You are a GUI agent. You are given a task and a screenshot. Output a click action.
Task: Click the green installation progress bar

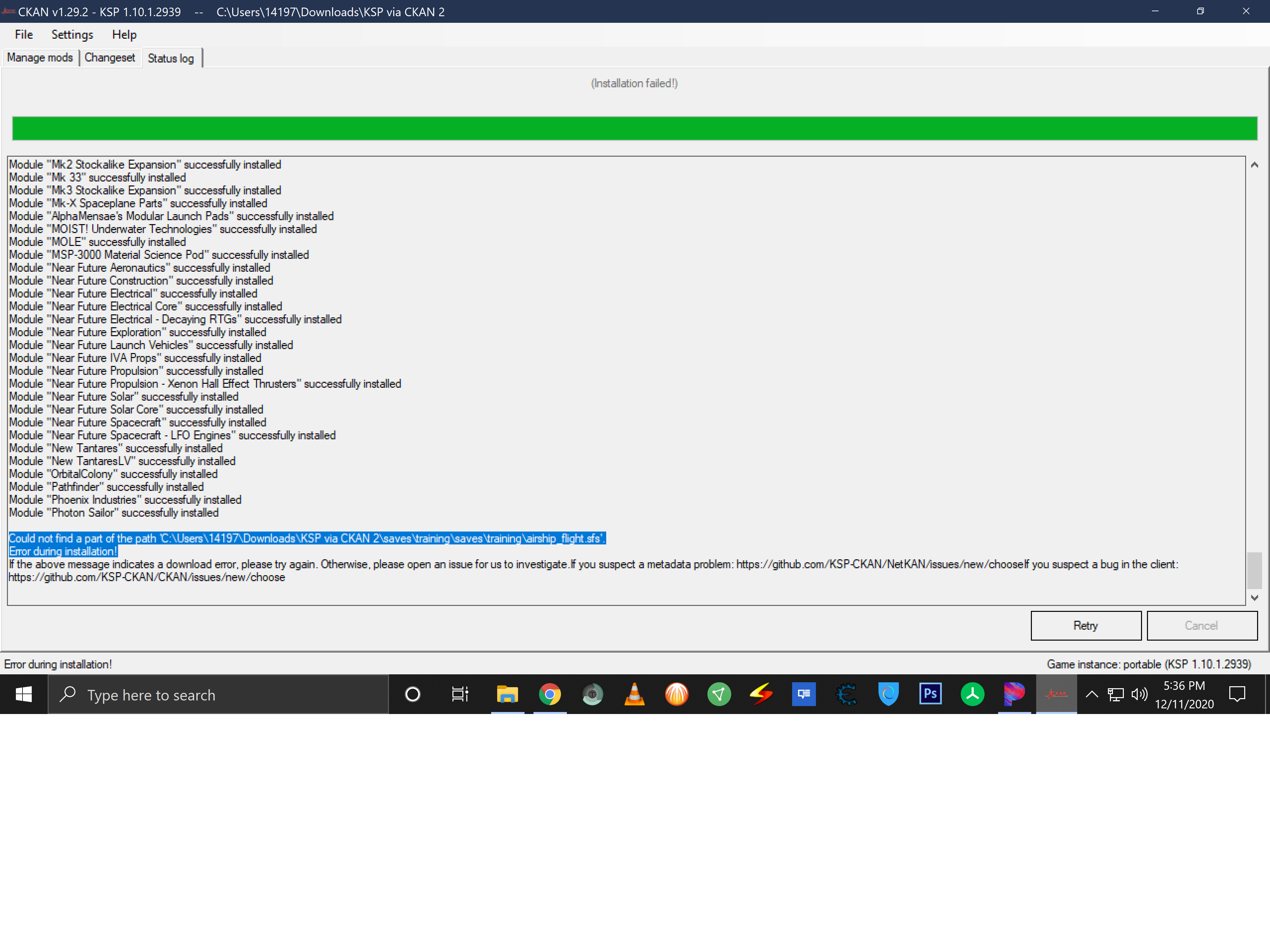pos(634,128)
